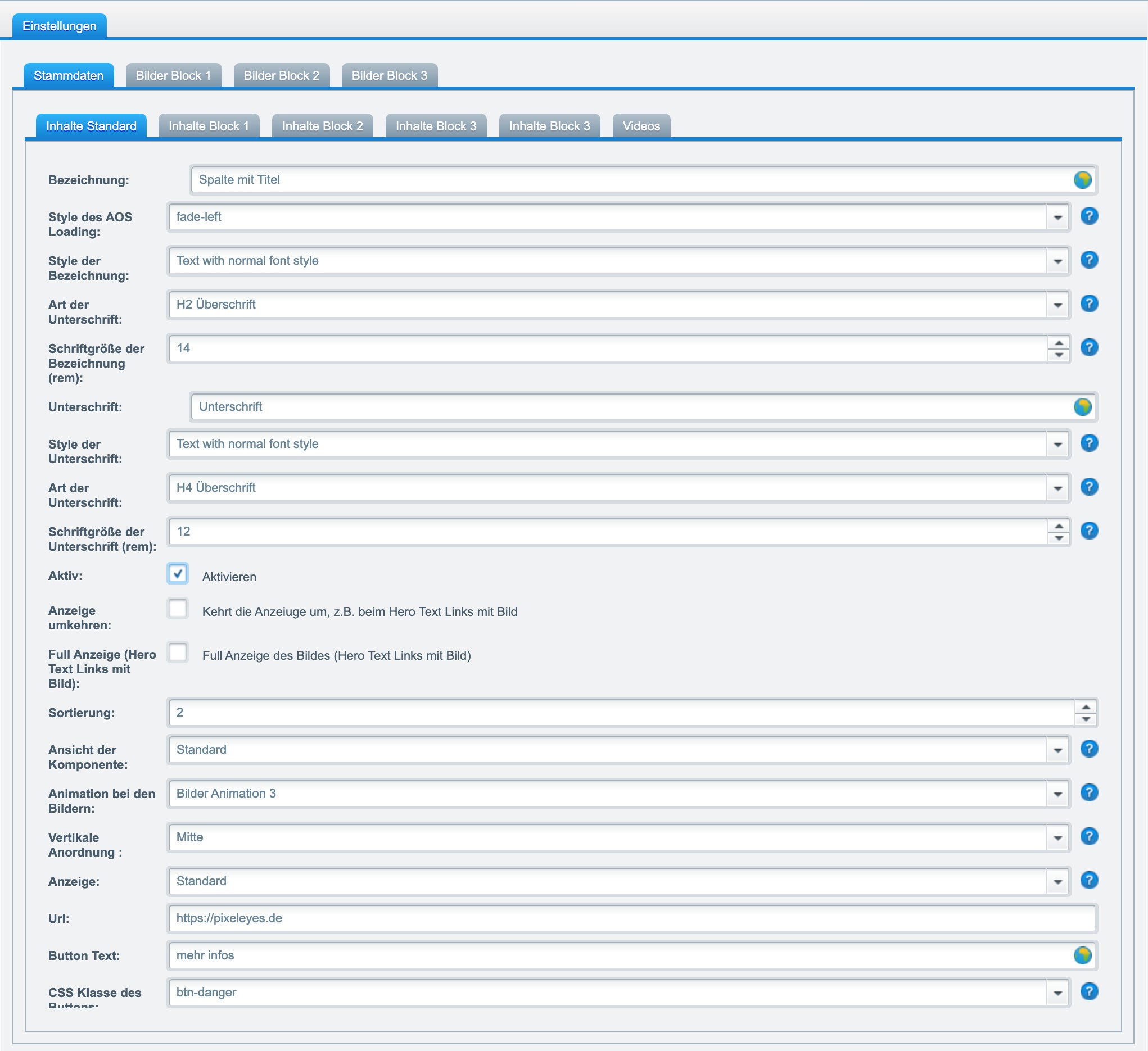Open help for Style der Bezeichnung
Screen dimensions: 1148x1051
click(x=1089, y=260)
